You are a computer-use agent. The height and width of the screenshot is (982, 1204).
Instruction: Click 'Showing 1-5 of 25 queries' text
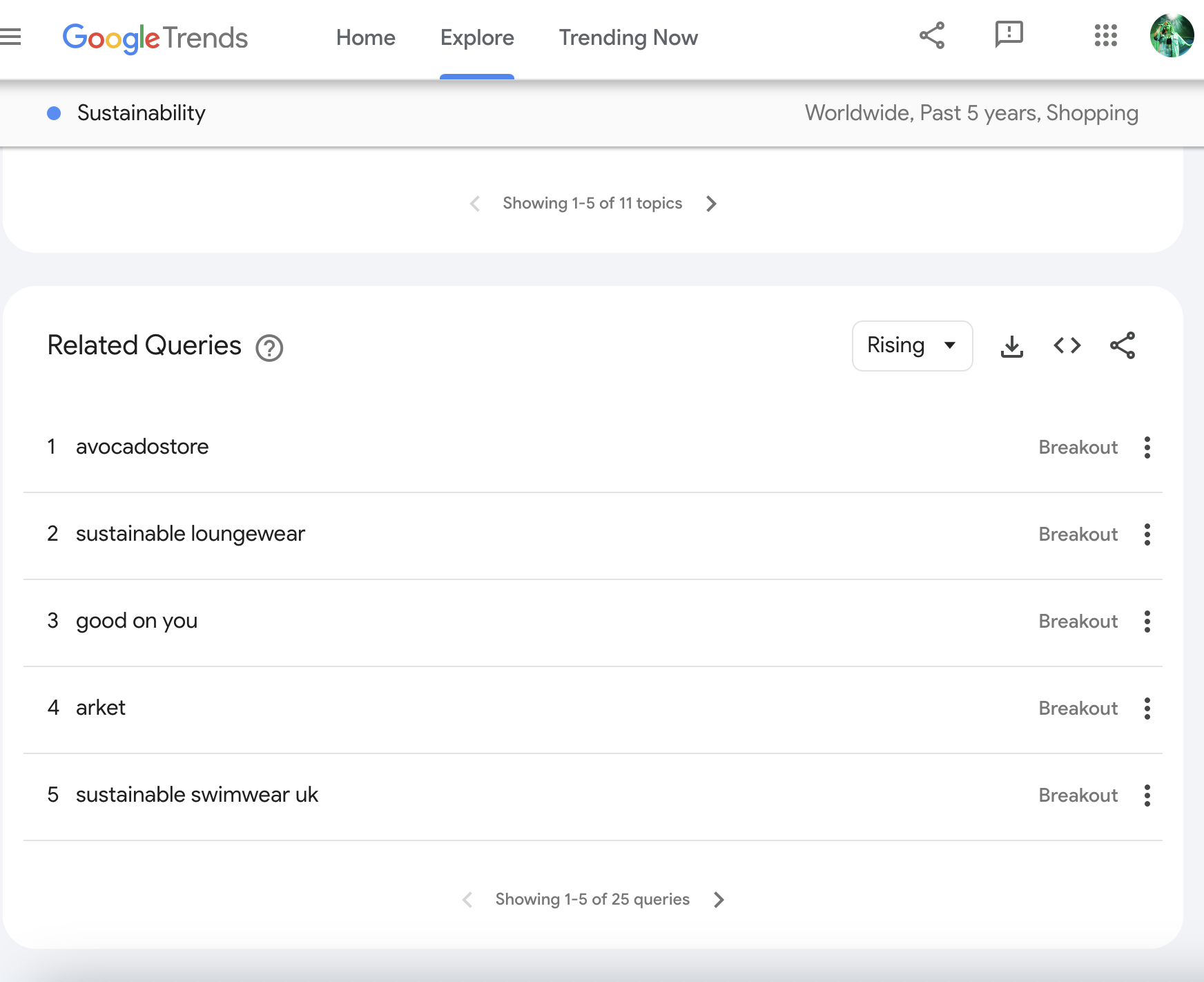pyautogui.click(x=592, y=899)
